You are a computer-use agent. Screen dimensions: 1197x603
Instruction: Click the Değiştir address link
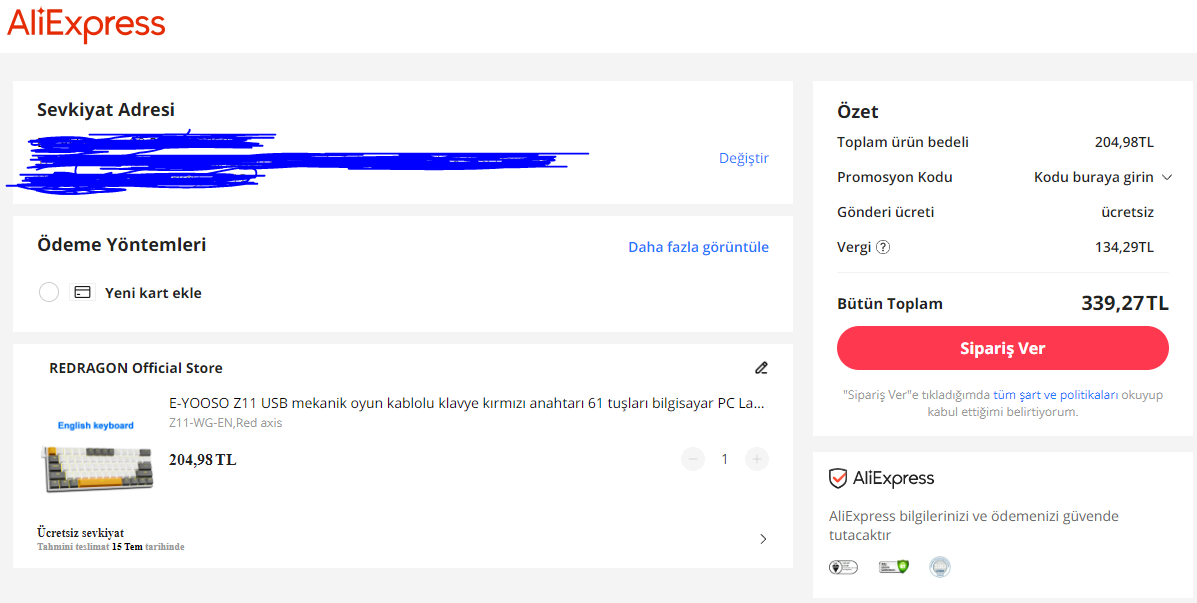click(744, 158)
